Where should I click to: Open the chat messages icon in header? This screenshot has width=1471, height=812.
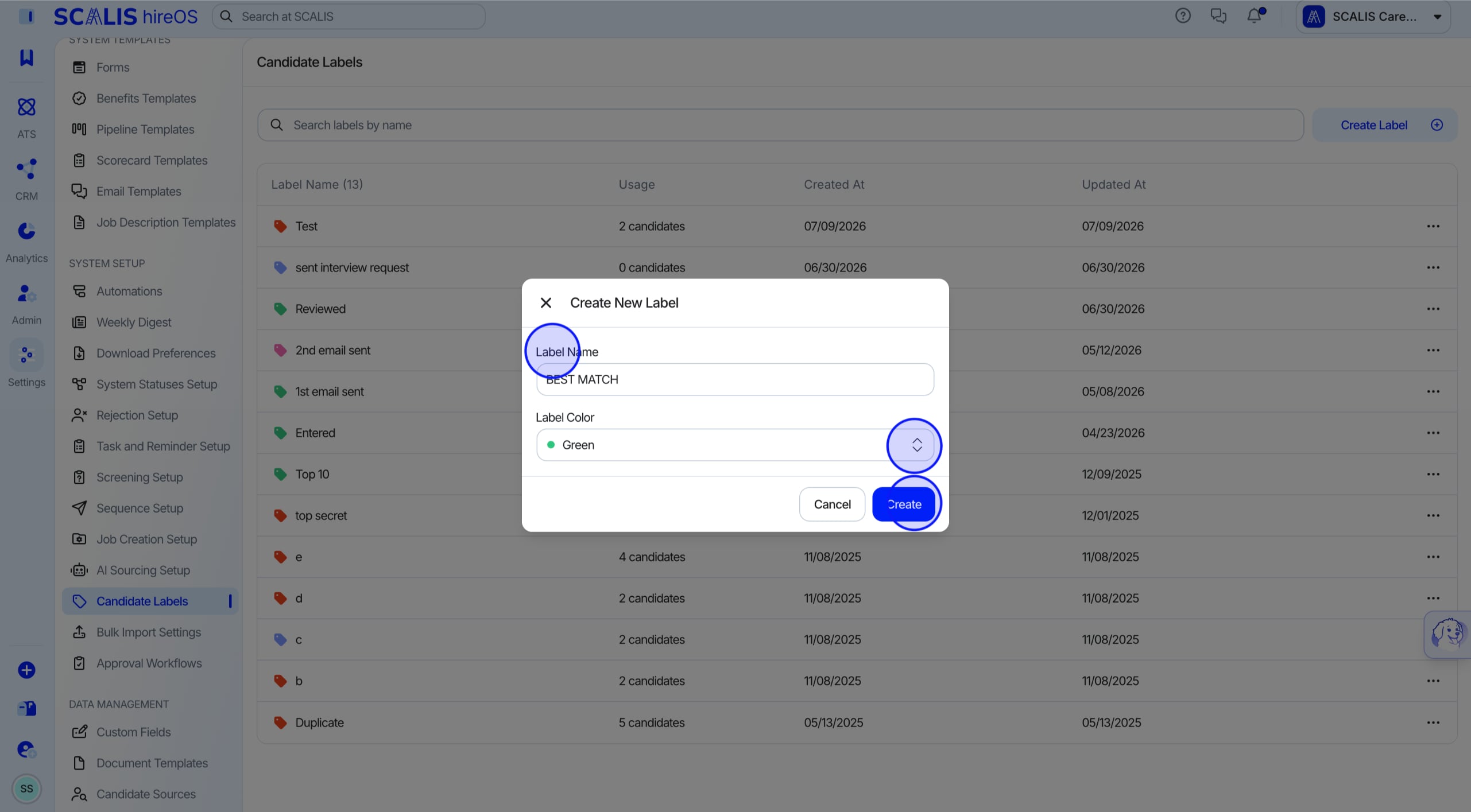1218,16
